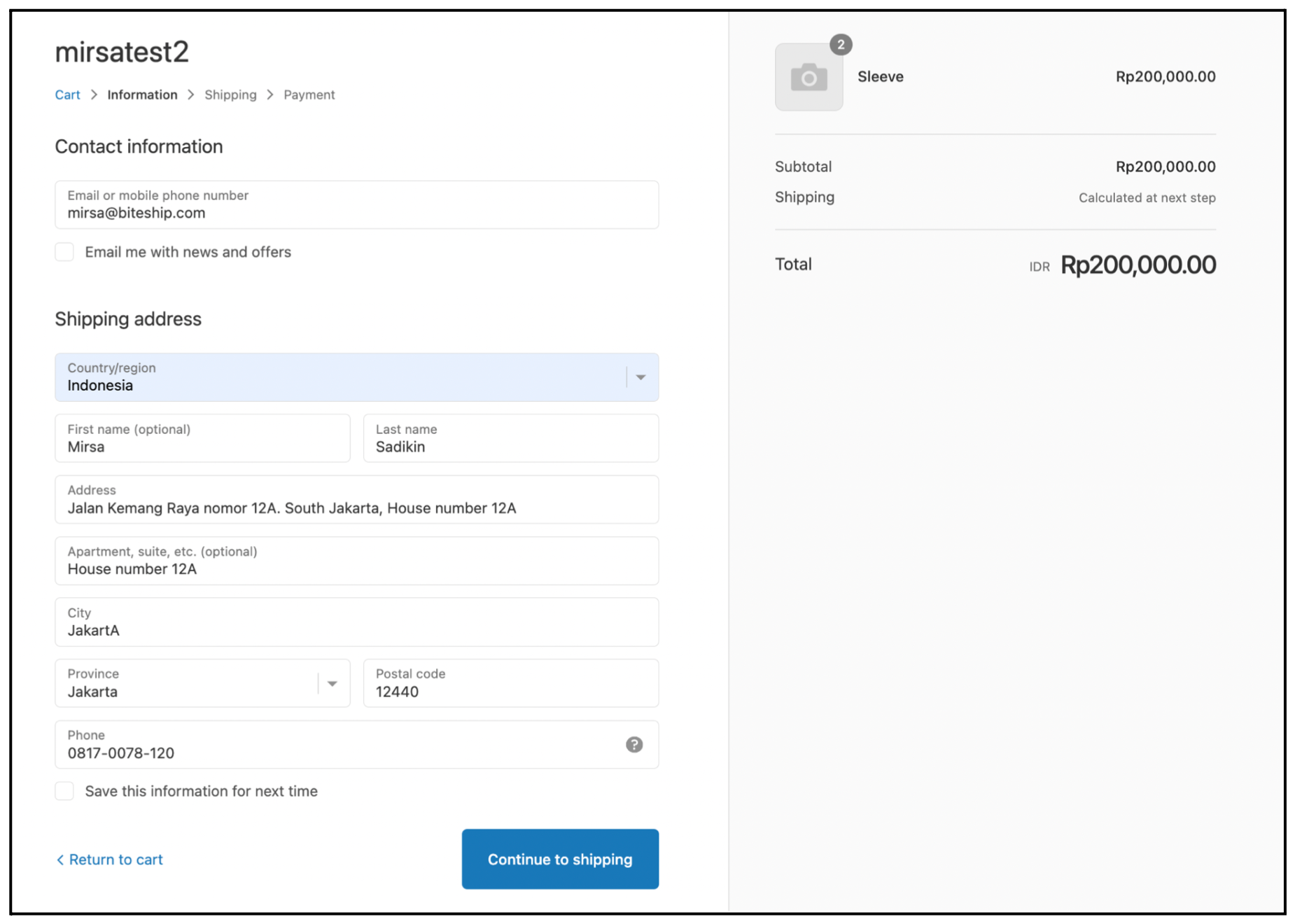The width and height of the screenshot is (1295, 924).
Task: Click the Contact information heading
Action: (x=139, y=146)
